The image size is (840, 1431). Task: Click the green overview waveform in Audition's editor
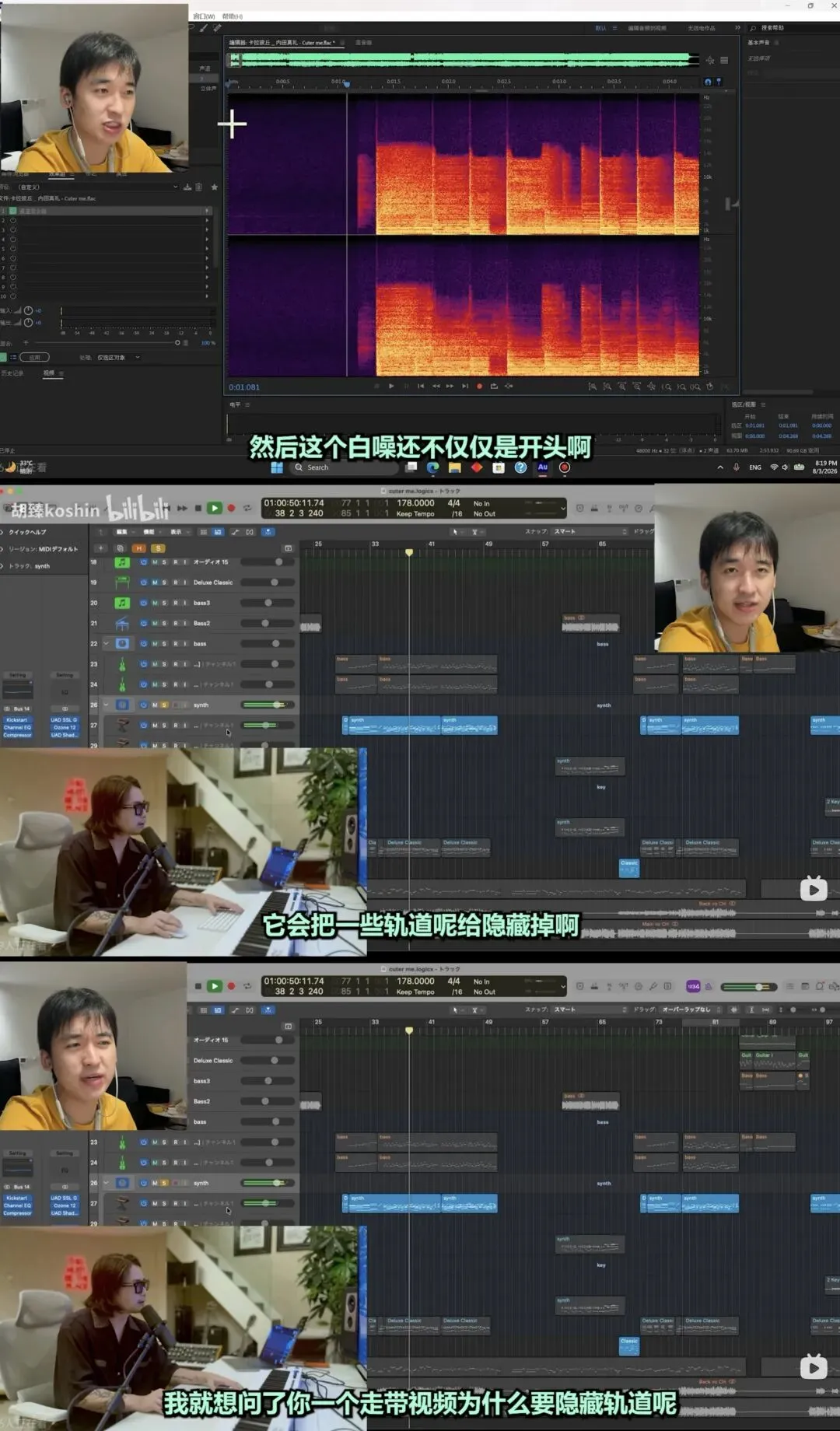click(x=464, y=59)
